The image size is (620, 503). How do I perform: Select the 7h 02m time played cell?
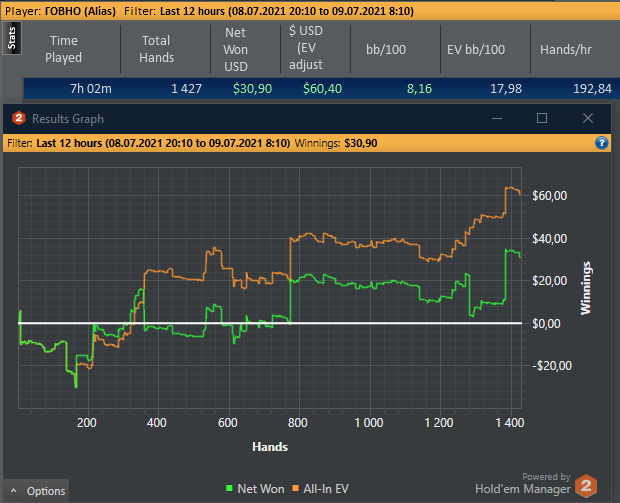tap(91, 89)
